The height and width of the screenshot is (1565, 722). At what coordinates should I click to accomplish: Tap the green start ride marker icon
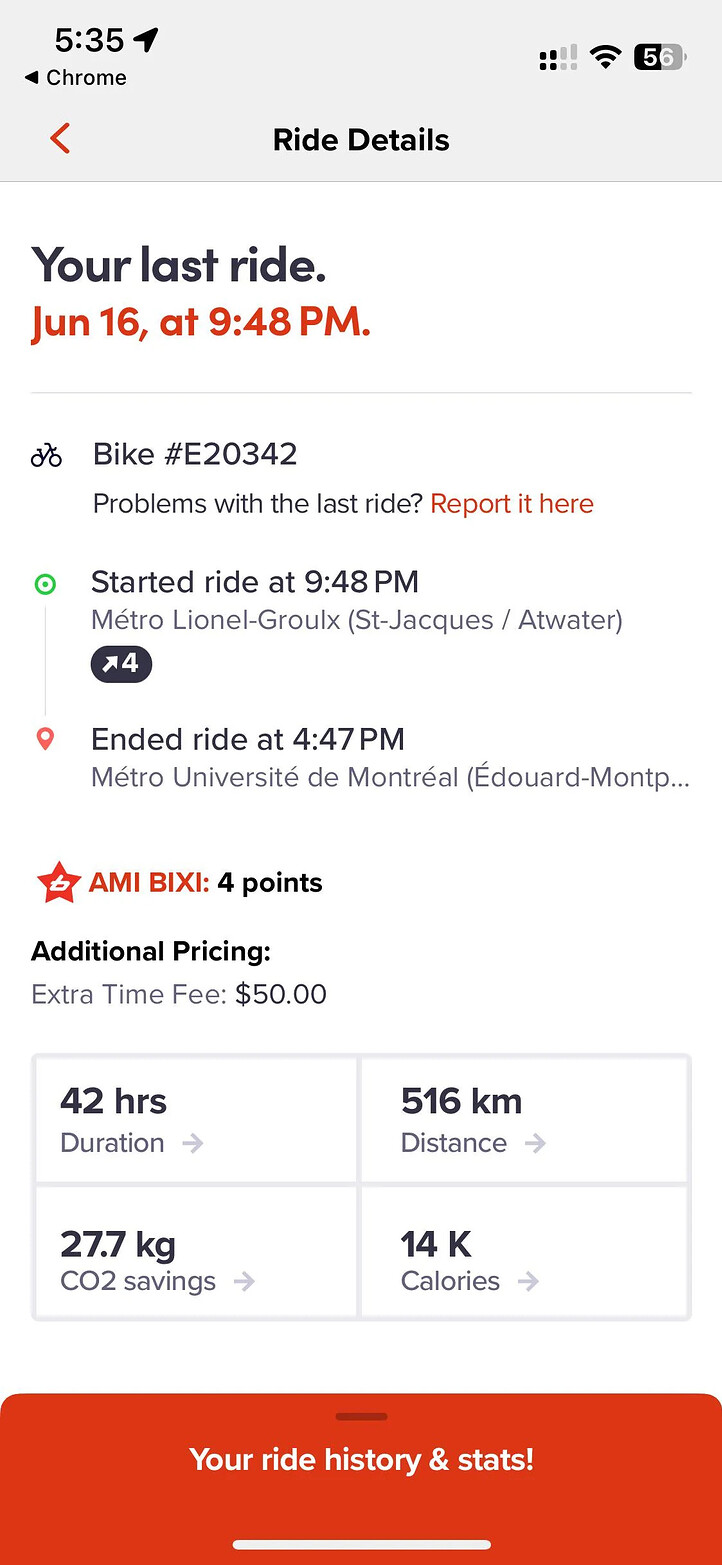[x=45, y=584]
